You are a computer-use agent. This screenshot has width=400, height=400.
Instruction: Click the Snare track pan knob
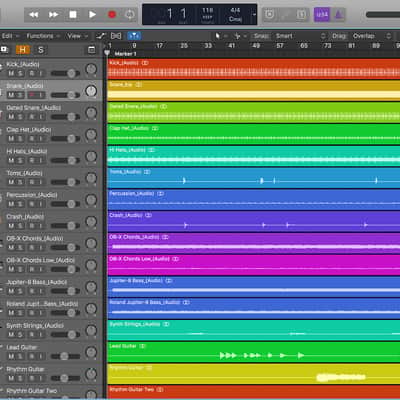coord(91,91)
